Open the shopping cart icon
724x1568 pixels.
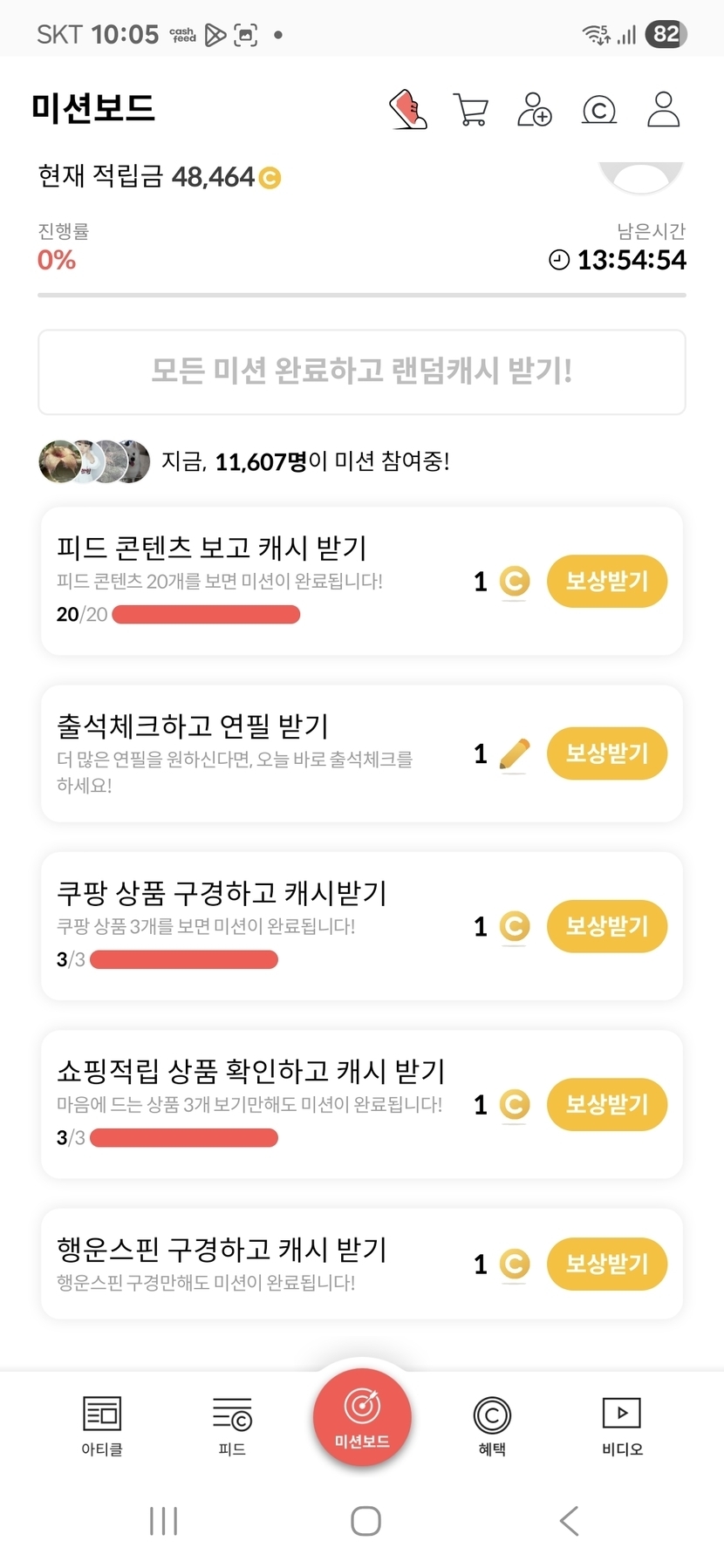click(471, 110)
